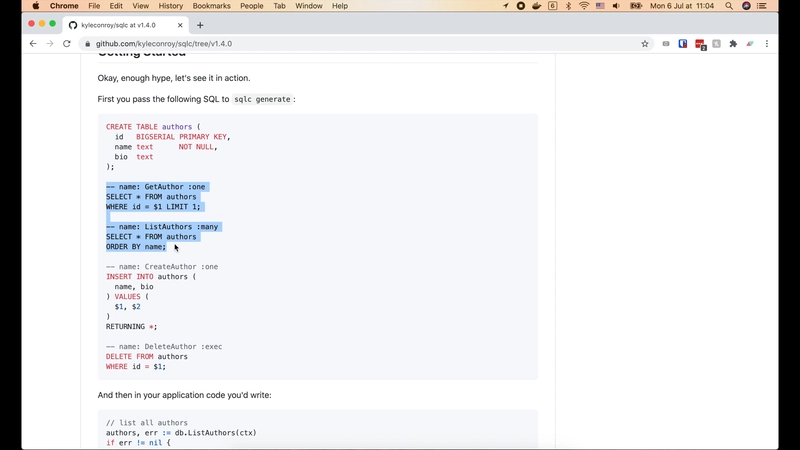
Task: Open Spotlight search magnifier
Action: [730, 6]
